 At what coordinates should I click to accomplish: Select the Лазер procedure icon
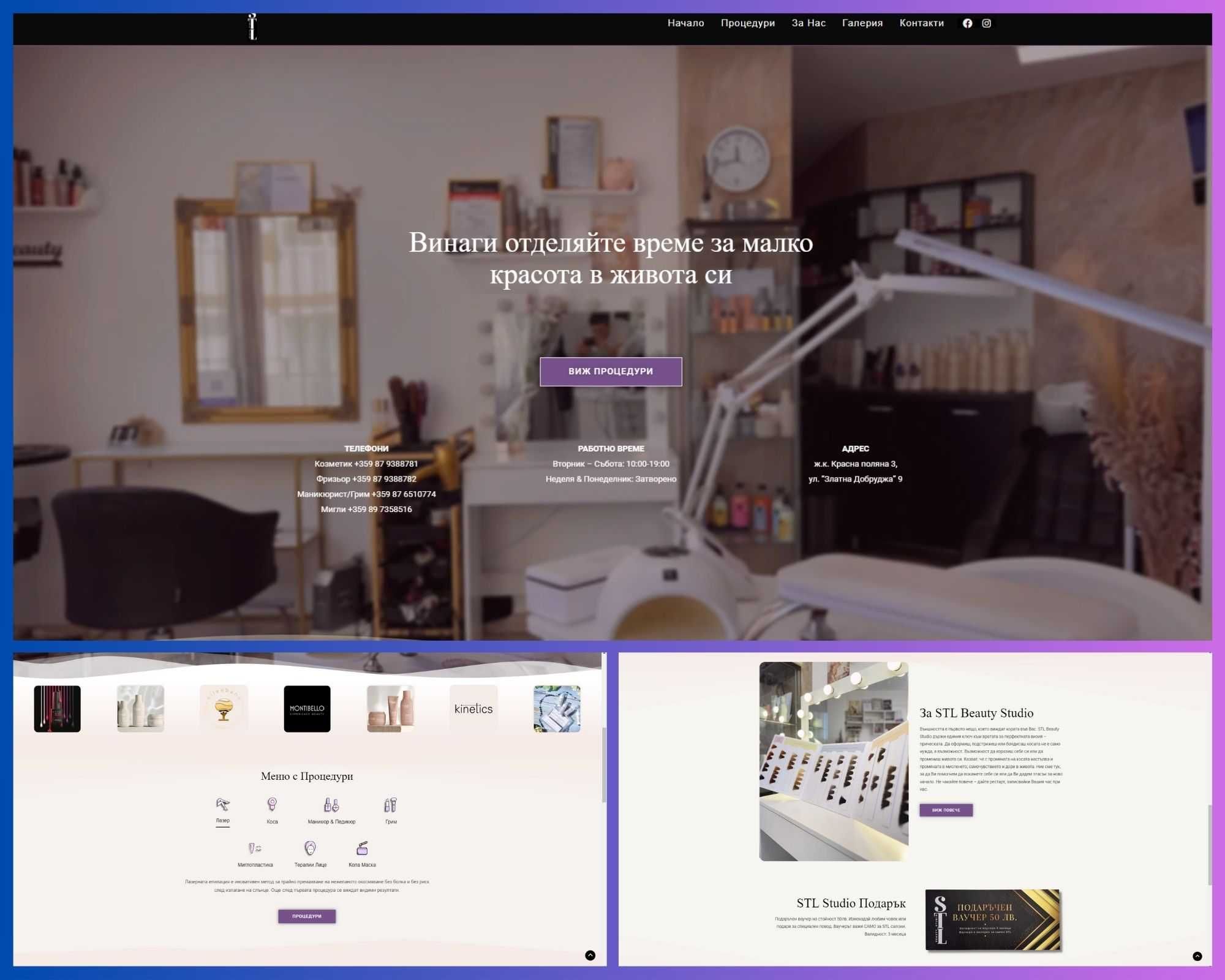pos(223,804)
